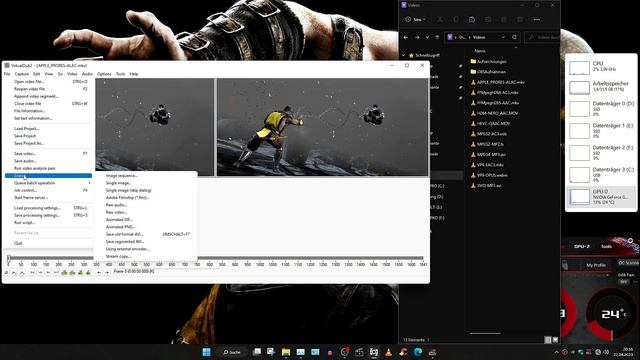Click the Explorer cut icon

pyautogui.click(x=440, y=20)
